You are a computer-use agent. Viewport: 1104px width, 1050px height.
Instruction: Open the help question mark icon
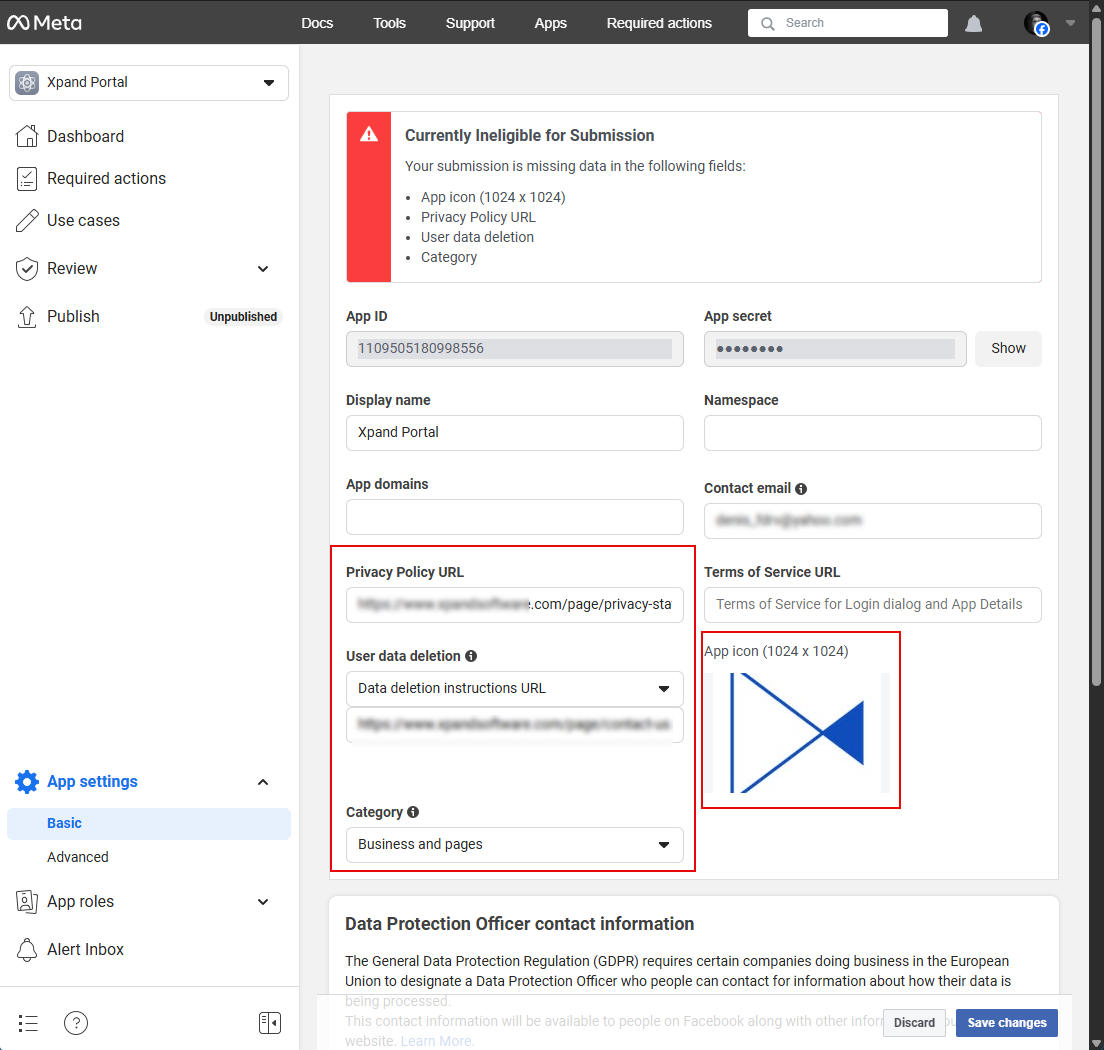point(76,1023)
